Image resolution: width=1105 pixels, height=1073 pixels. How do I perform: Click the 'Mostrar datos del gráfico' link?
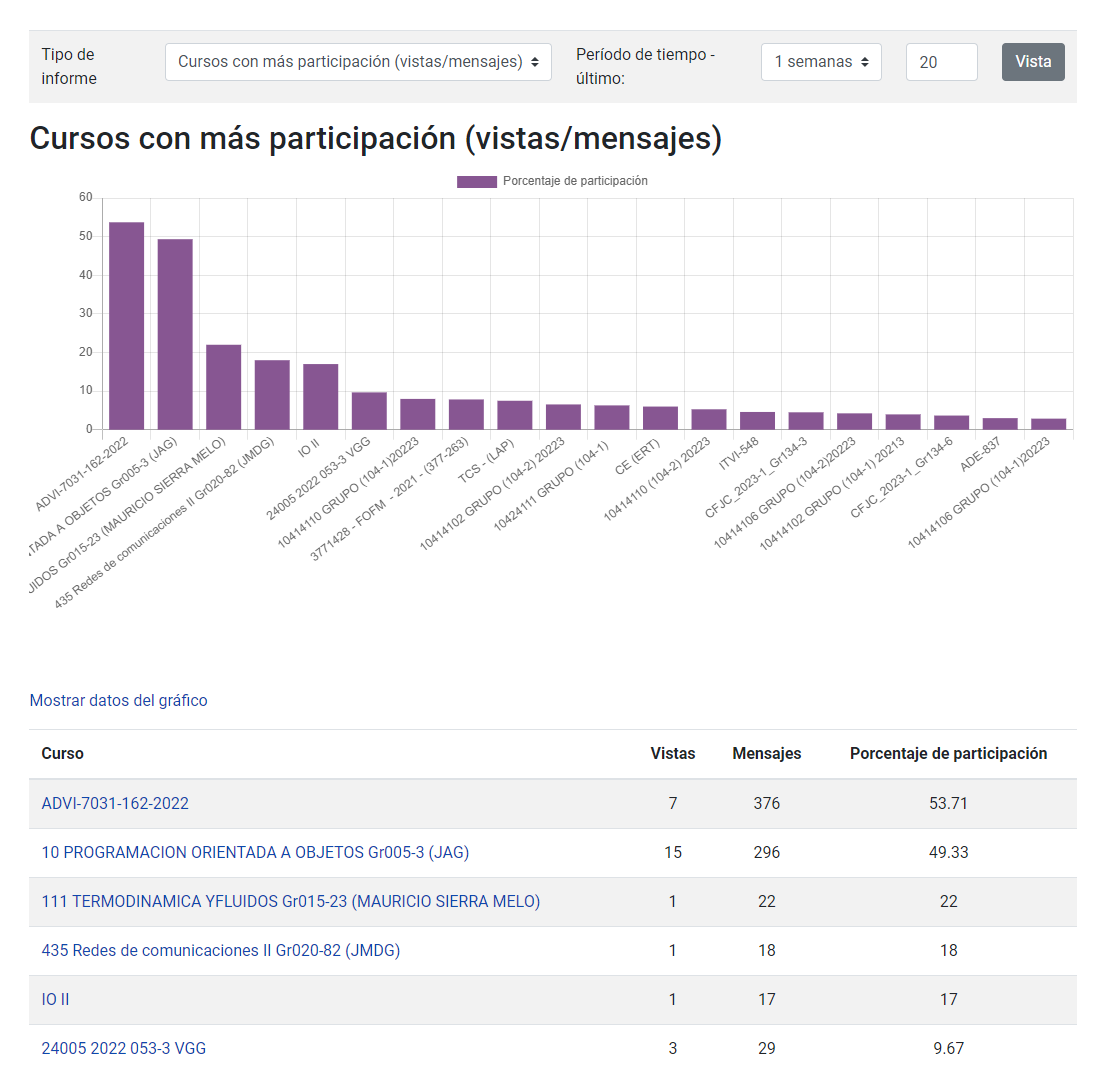coord(118,700)
